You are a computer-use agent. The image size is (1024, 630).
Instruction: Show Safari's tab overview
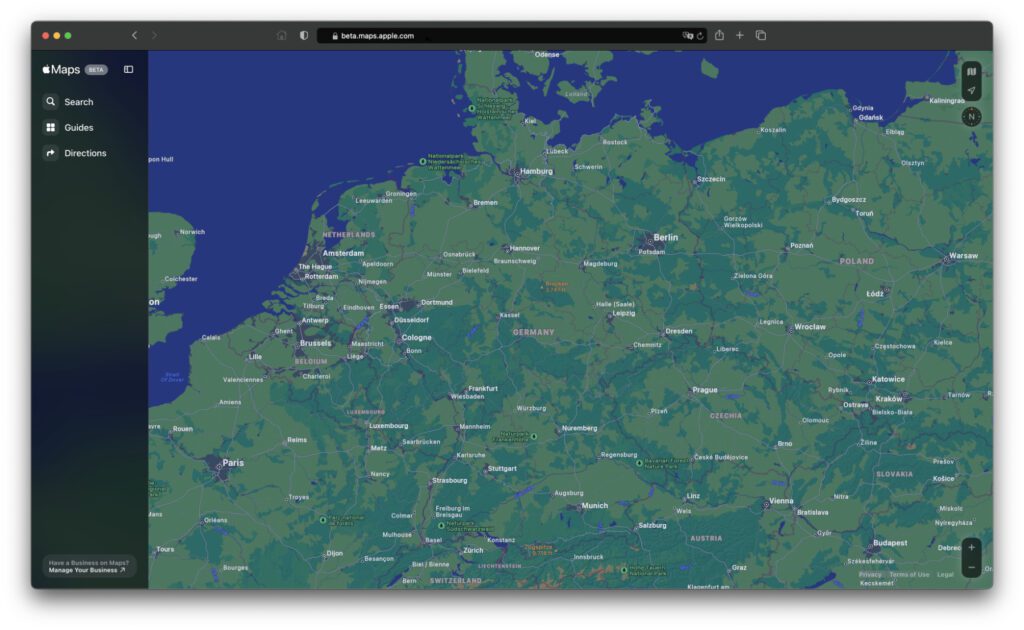click(x=762, y=34)
